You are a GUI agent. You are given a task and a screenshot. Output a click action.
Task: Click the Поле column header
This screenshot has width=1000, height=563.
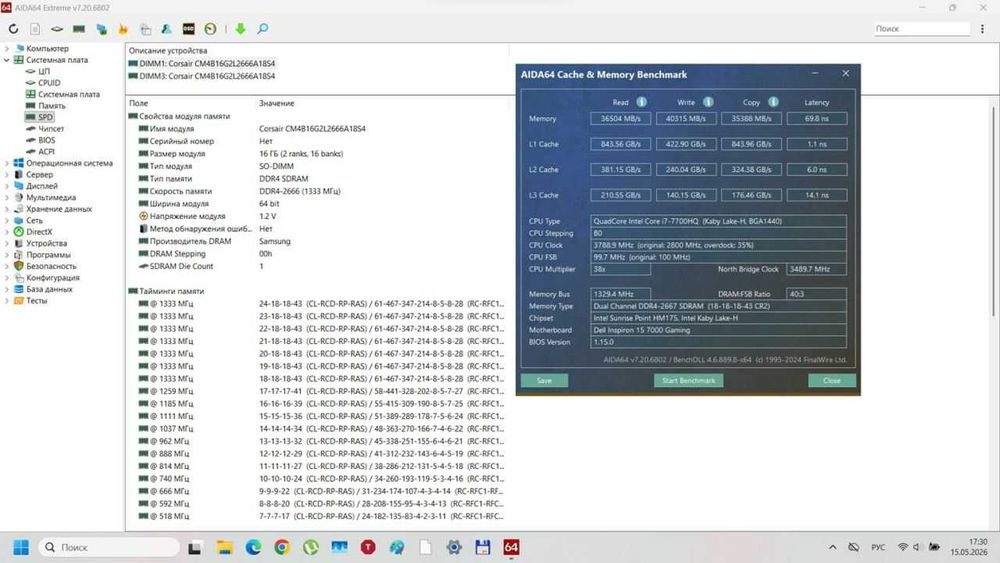coord(138,103)
